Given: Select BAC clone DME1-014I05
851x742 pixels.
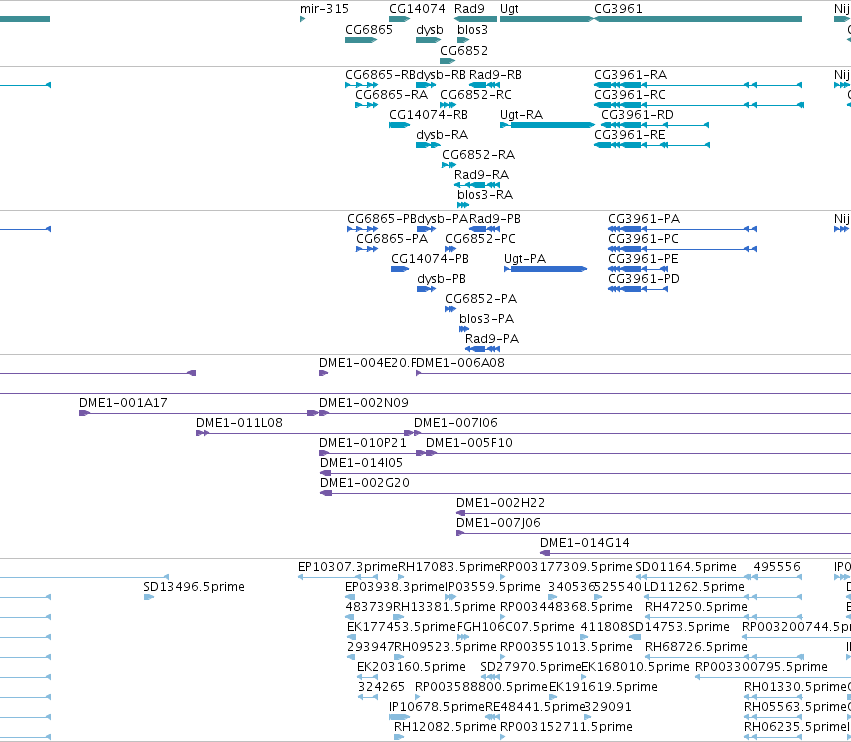Looking at the screenshot, I should tap(586, 473).
